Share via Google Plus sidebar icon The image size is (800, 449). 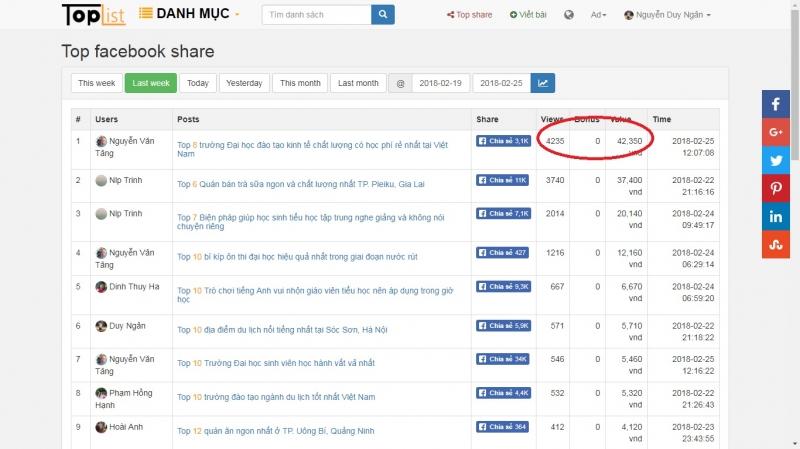(x=776, y=132)
